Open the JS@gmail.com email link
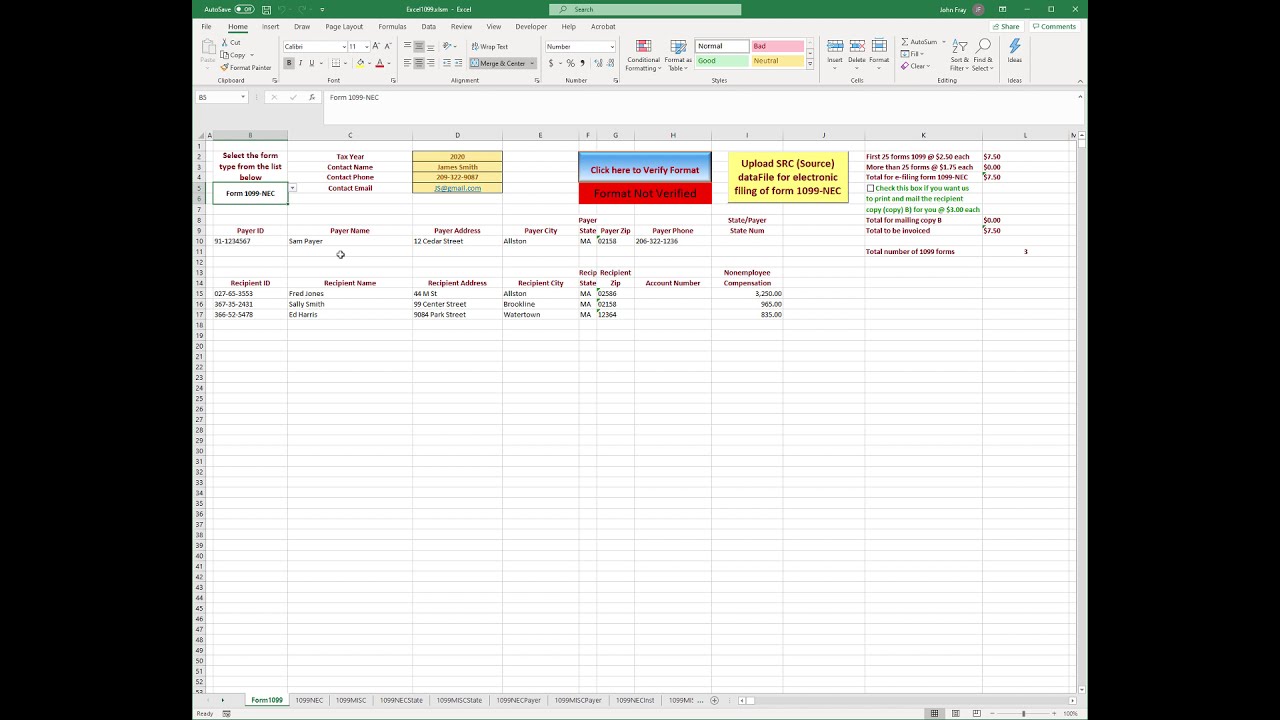 [x=457, y=188]
